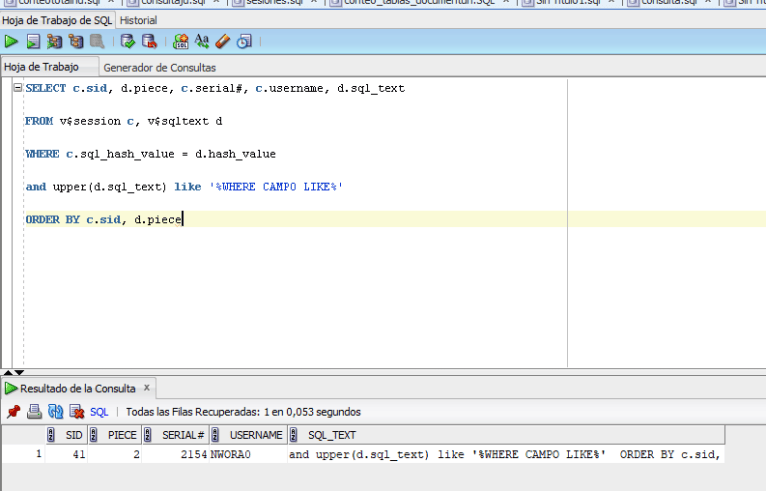766x491 pixels.
Task: Click the printer icon in the results toolbar
Action: point(34,412)
